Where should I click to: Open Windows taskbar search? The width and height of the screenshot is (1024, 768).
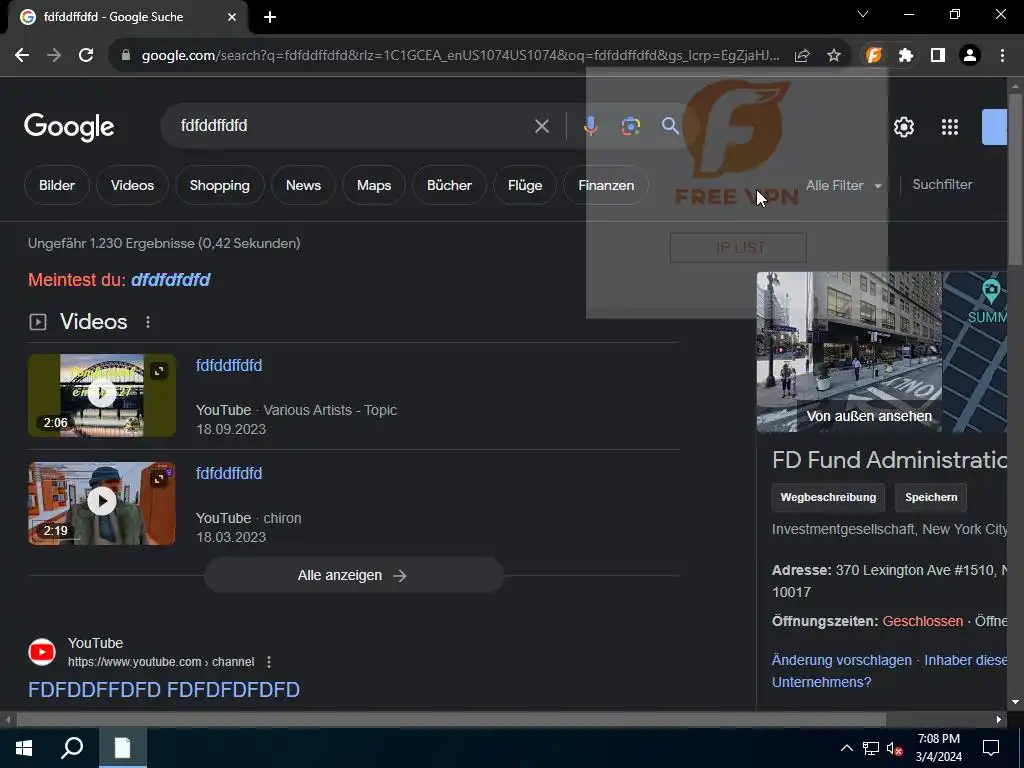(x=72, y=748)
